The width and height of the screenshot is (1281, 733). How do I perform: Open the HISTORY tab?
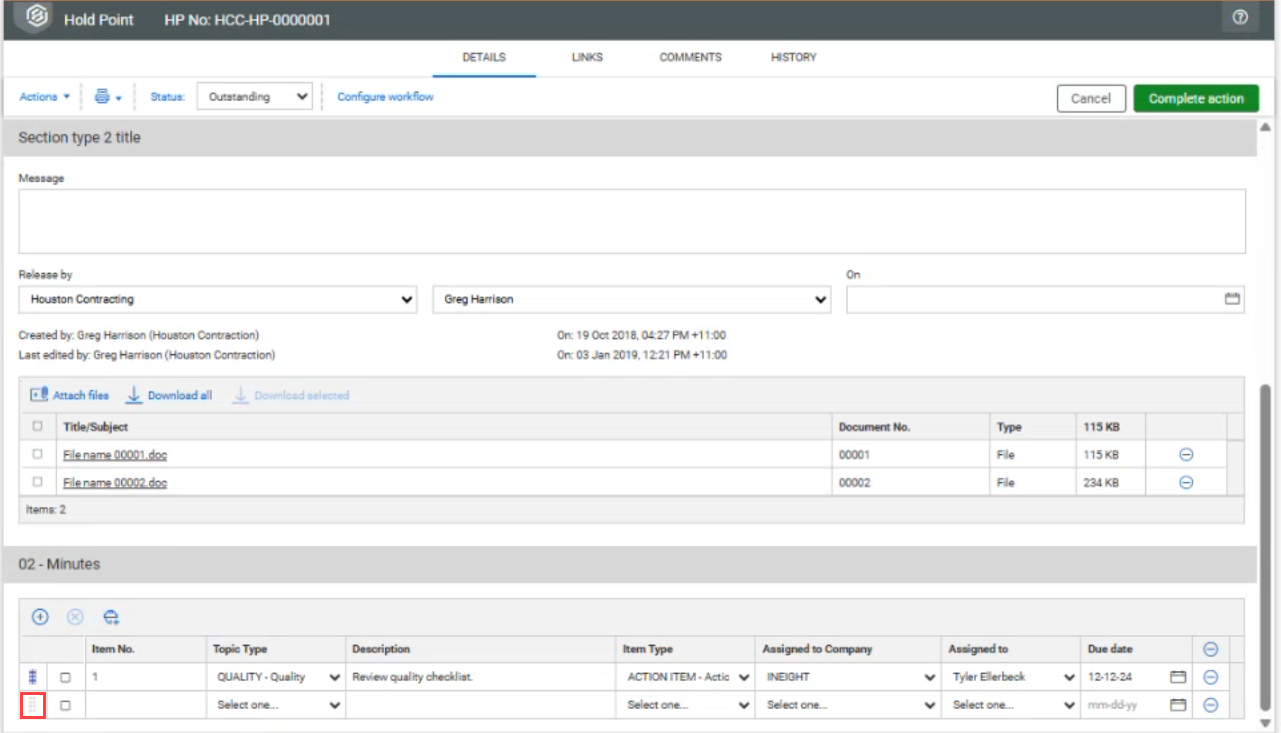pyautogui.click(x=793, y=57)
